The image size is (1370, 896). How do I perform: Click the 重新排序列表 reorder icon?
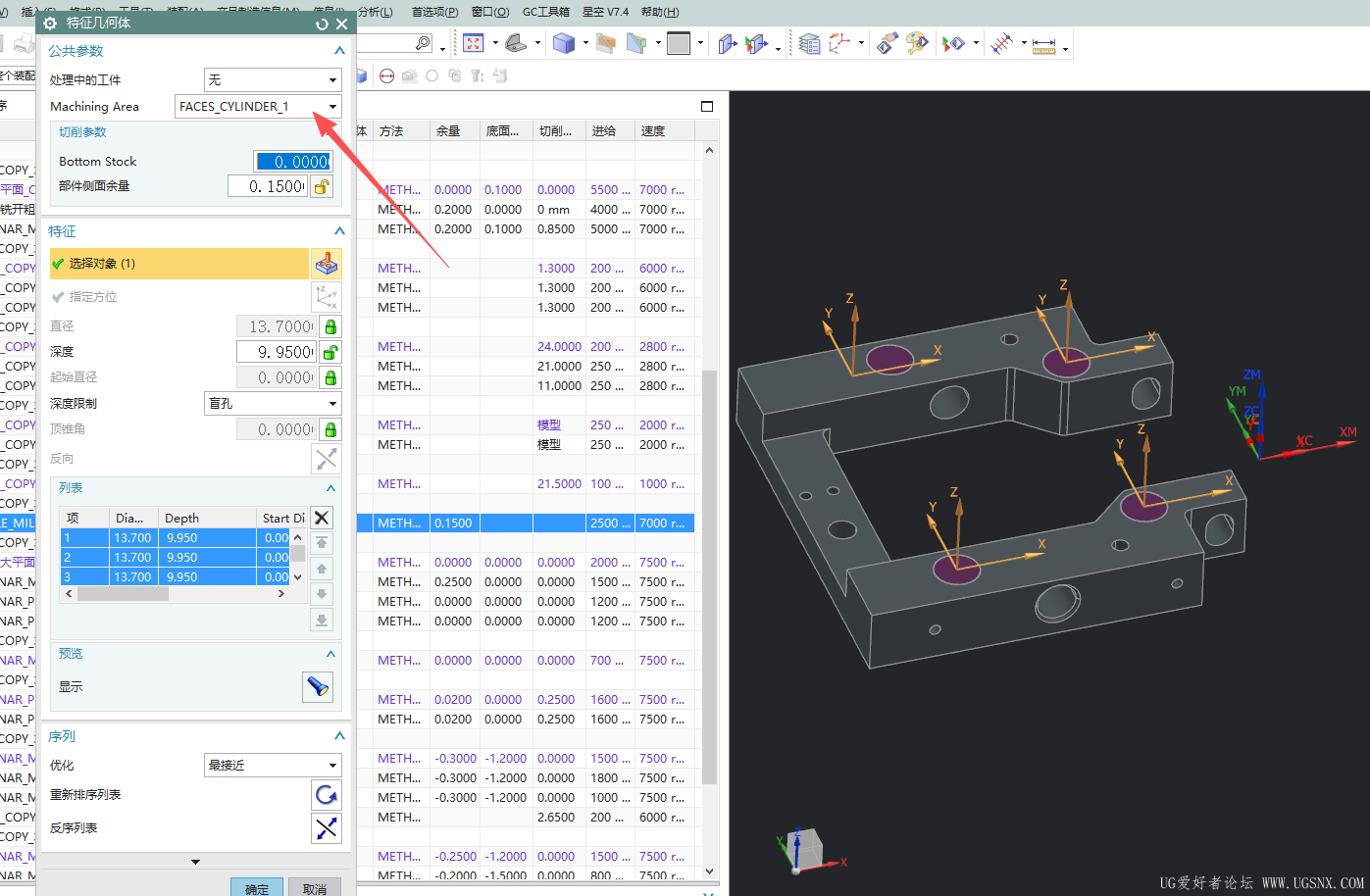326,795
